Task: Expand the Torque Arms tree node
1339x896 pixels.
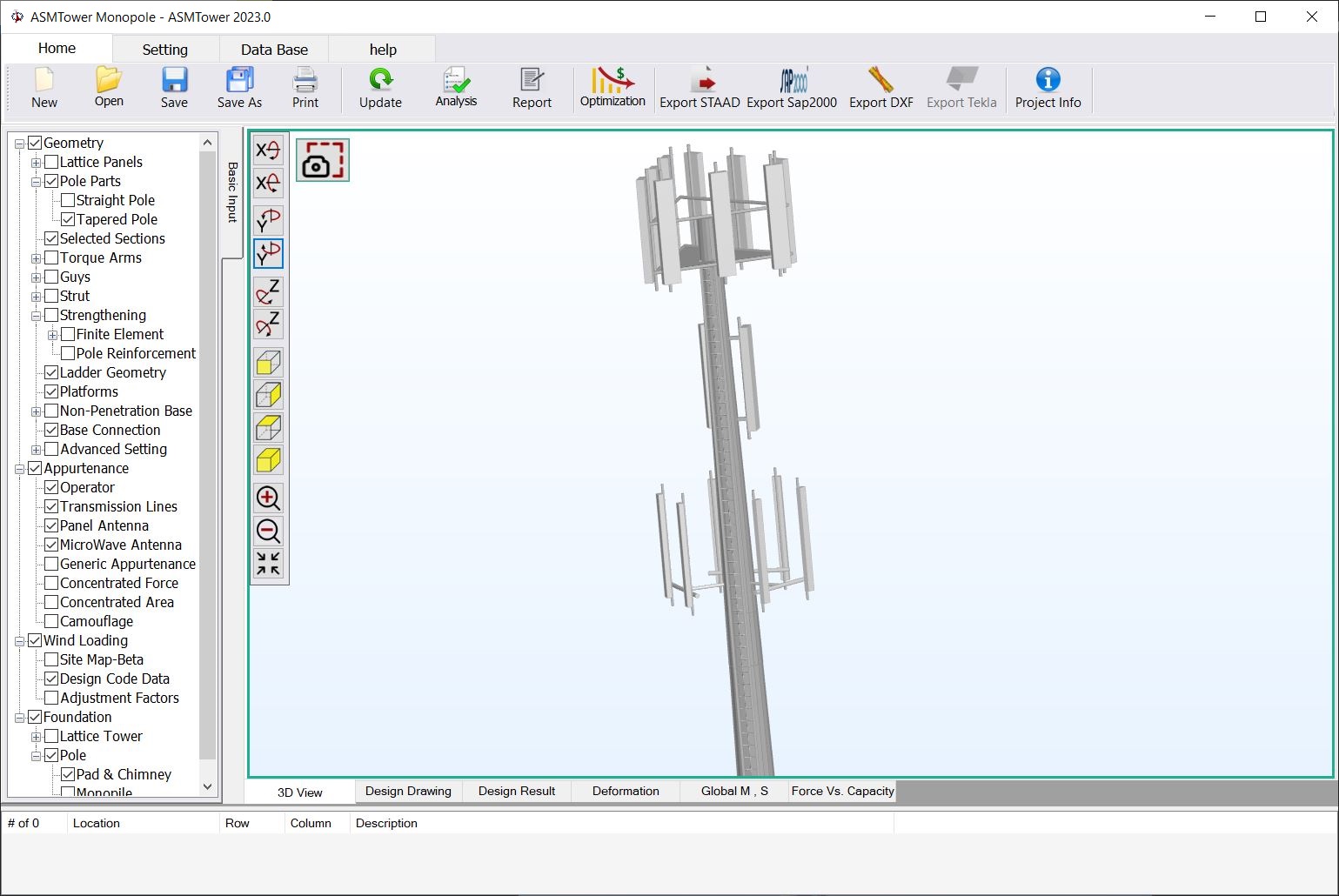Action: pos(36,257)
